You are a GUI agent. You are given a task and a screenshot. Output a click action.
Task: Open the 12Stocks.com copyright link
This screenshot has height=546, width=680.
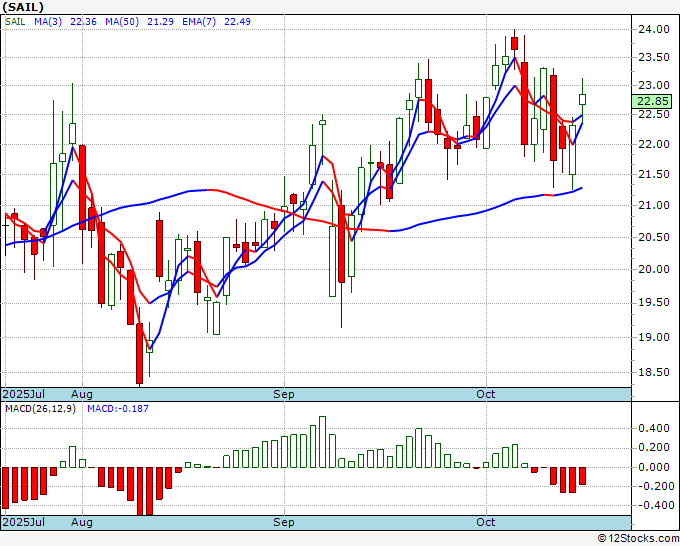(x=638, y=539)
